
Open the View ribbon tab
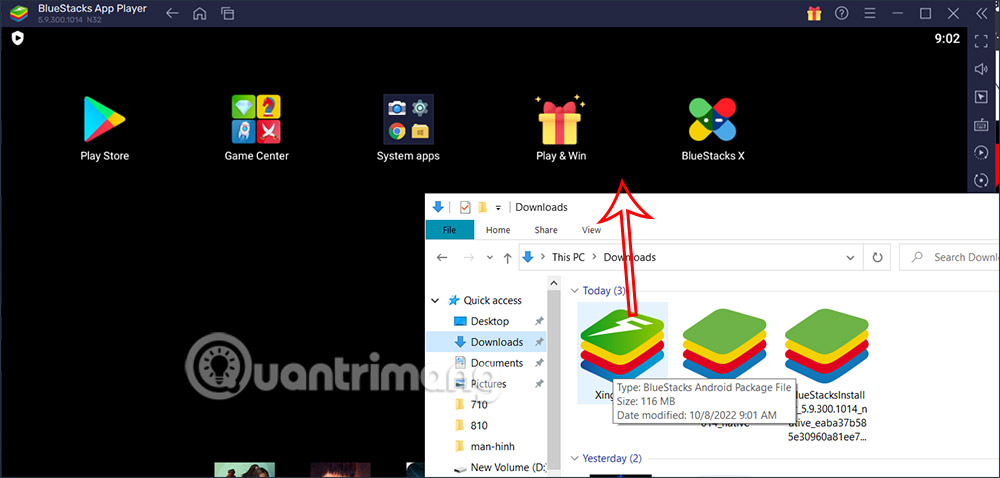591,230
